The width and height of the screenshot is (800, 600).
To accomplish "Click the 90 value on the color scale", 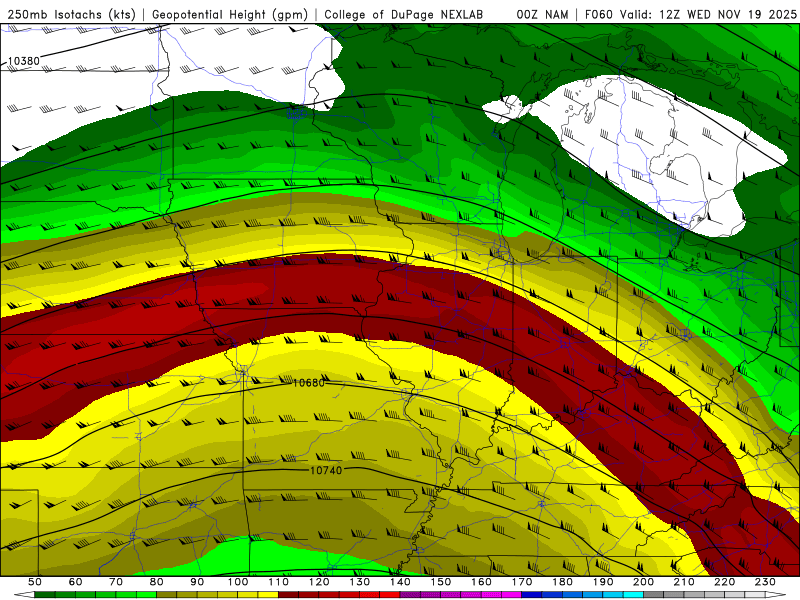I will click(197, 582).
